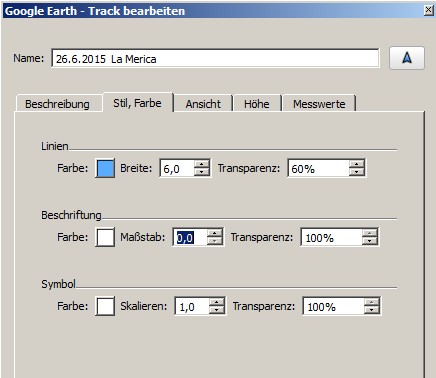The height and width of the screenshot is (378, 436).
Task: Decrease Beschriftung Transparenz with down arrow
Action: point(370,241)
